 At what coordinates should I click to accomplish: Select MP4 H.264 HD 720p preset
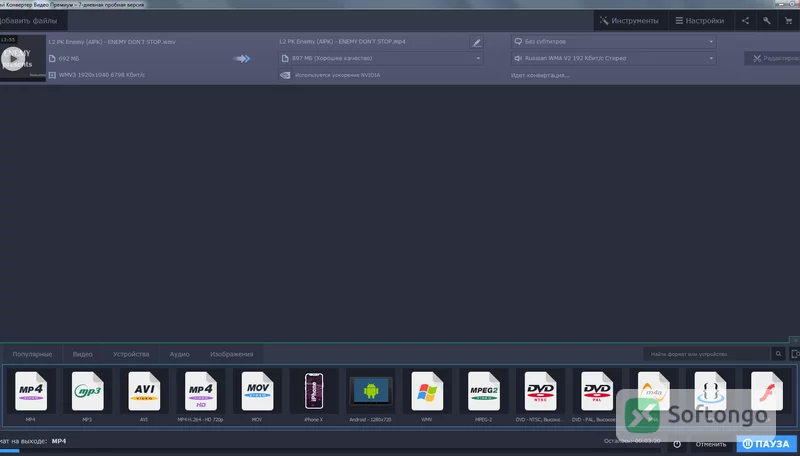[x=201, y=391]
